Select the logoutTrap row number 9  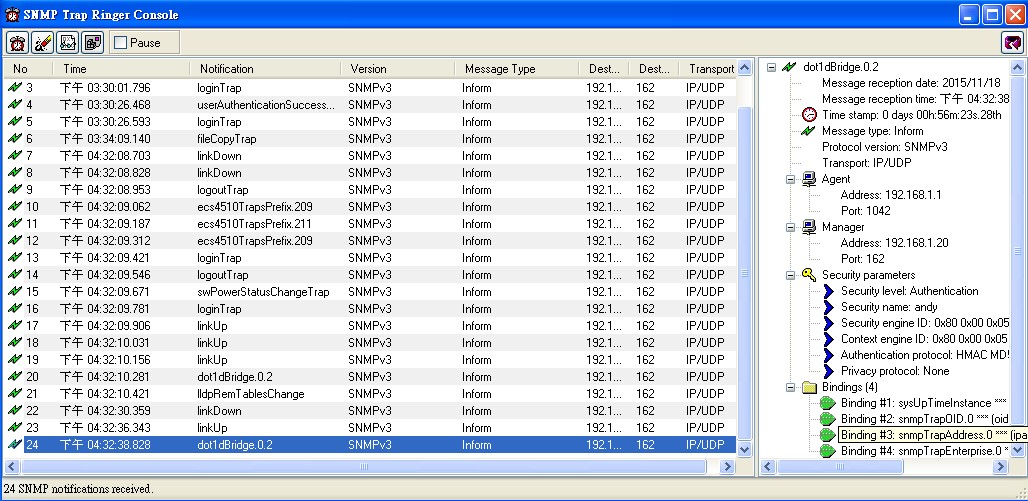click(x=370, y=190)
